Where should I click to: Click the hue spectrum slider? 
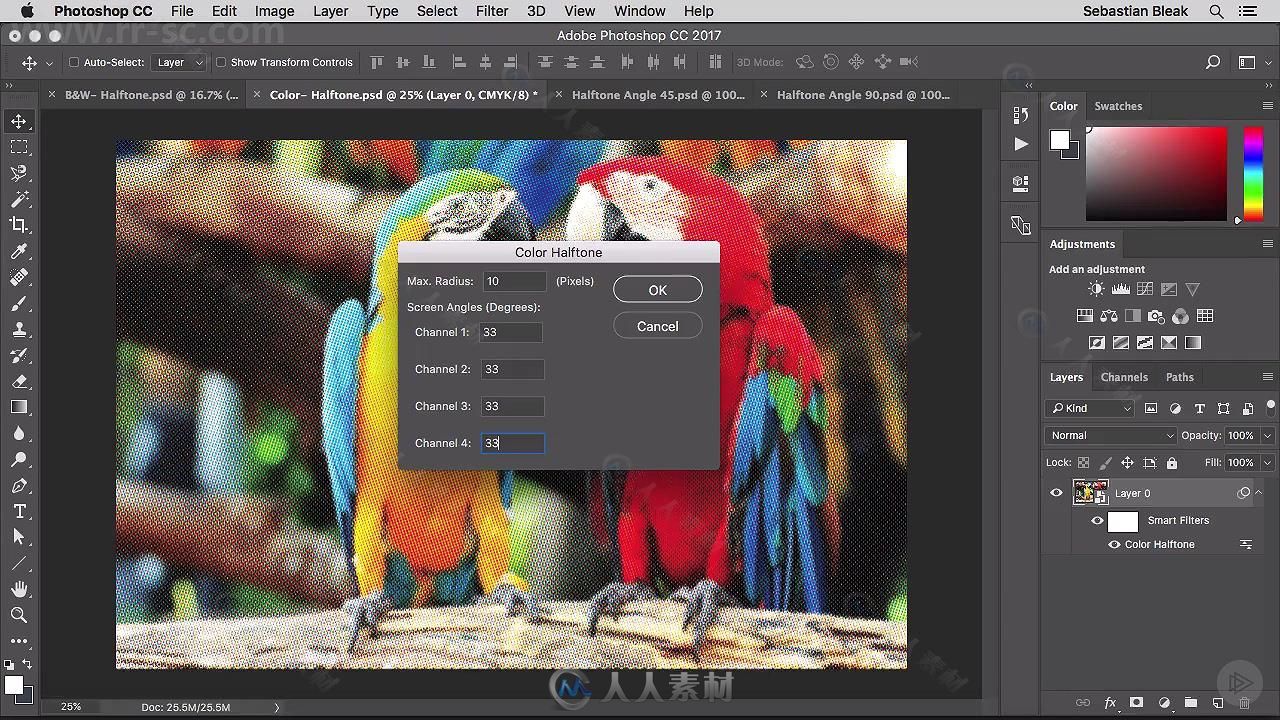pos(1253,173)
